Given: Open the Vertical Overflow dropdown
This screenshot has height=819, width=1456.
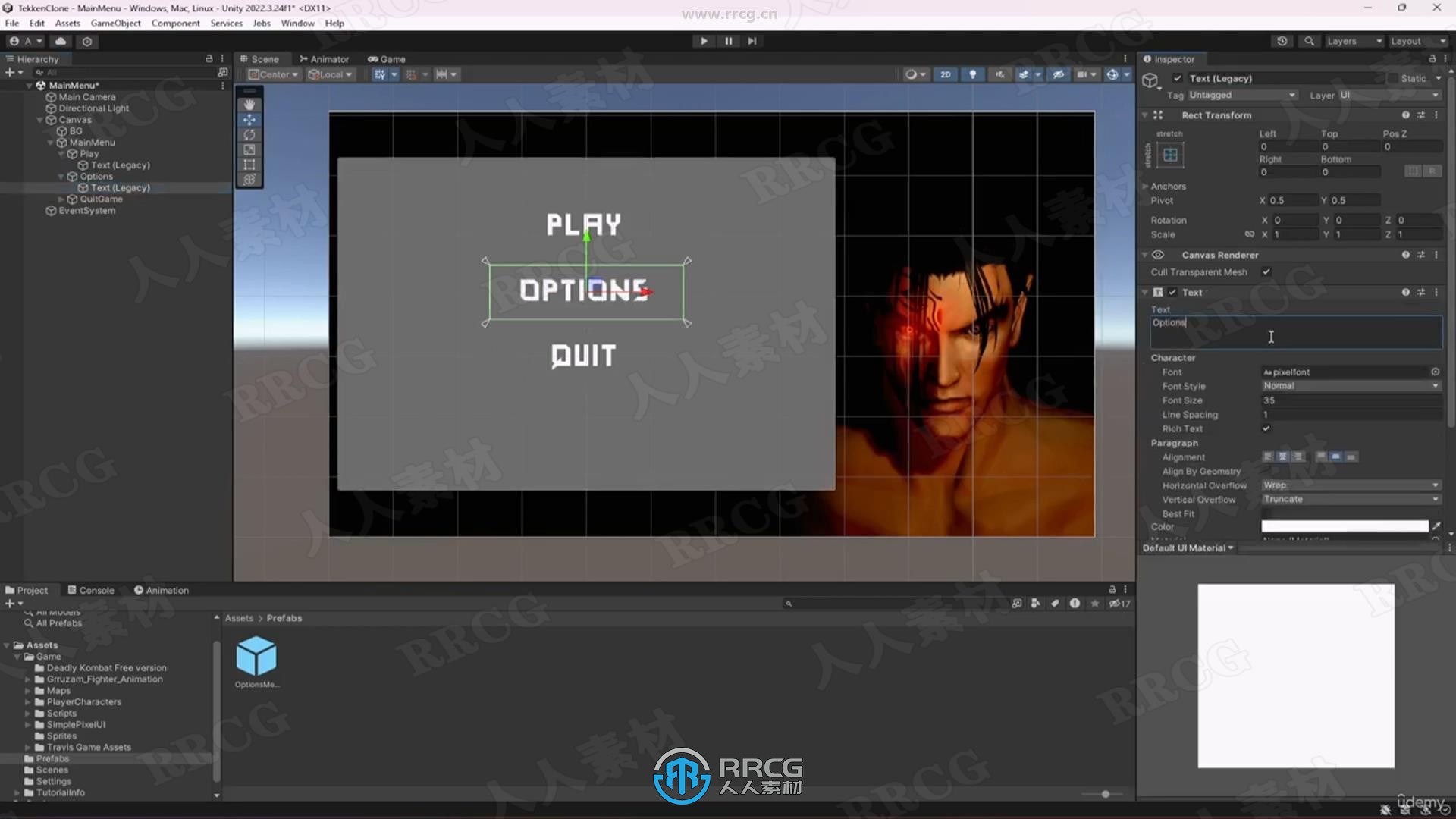Looking at the screenshot, I should pyautogui.click(x=1351, y=500).
